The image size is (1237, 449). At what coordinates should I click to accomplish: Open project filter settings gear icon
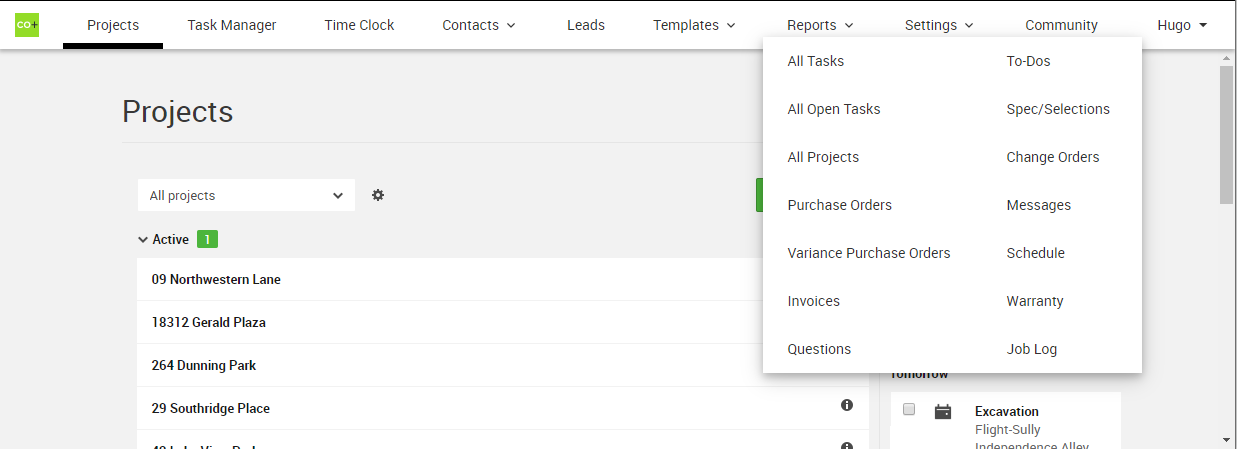click(x=378, y=196)
